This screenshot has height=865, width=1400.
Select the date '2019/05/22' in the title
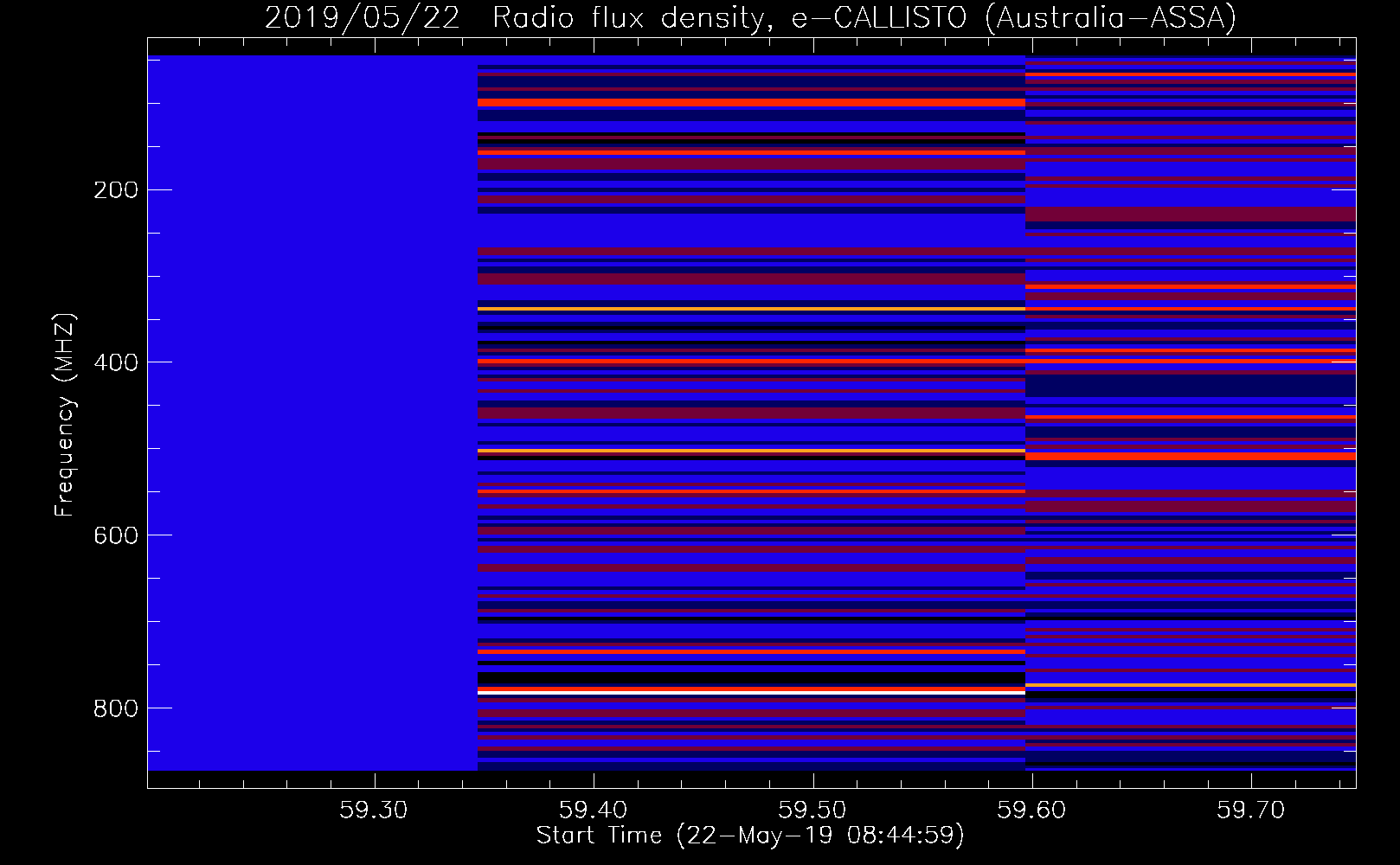point(362,18)
